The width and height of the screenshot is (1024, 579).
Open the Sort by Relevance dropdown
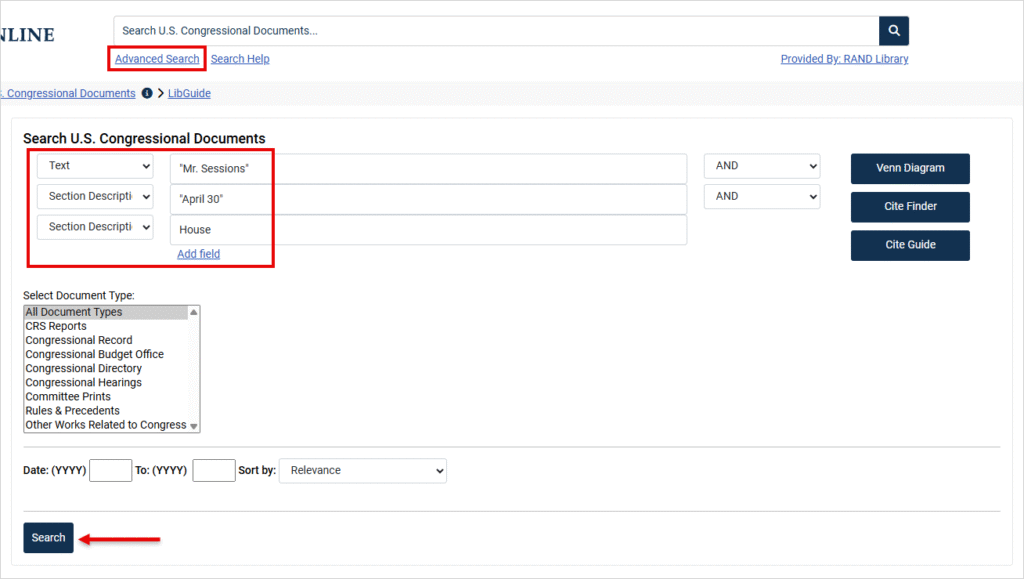pyautogui.click(x=362, y=471)
